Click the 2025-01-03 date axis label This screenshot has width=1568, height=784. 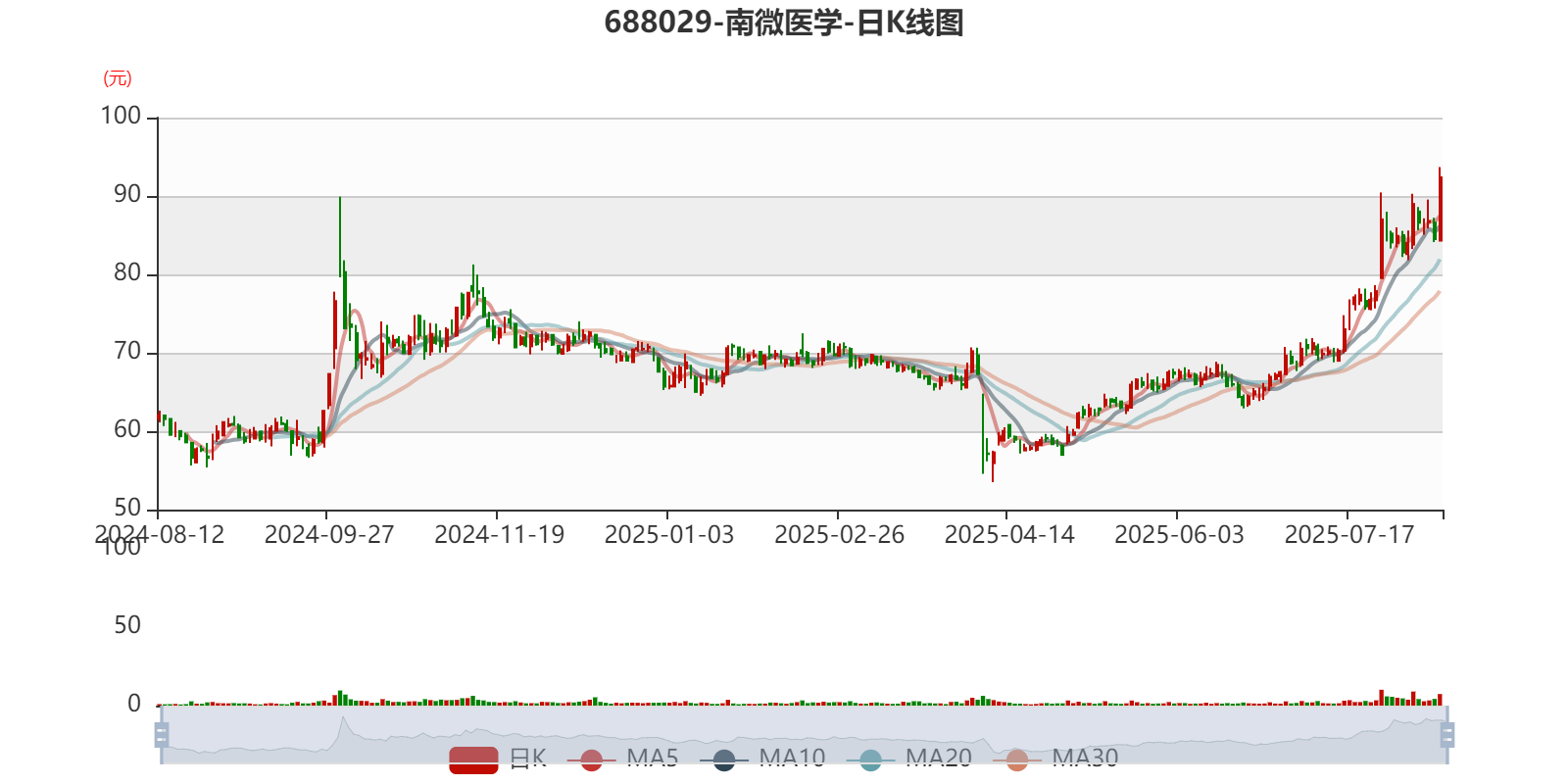pos(669,535)
